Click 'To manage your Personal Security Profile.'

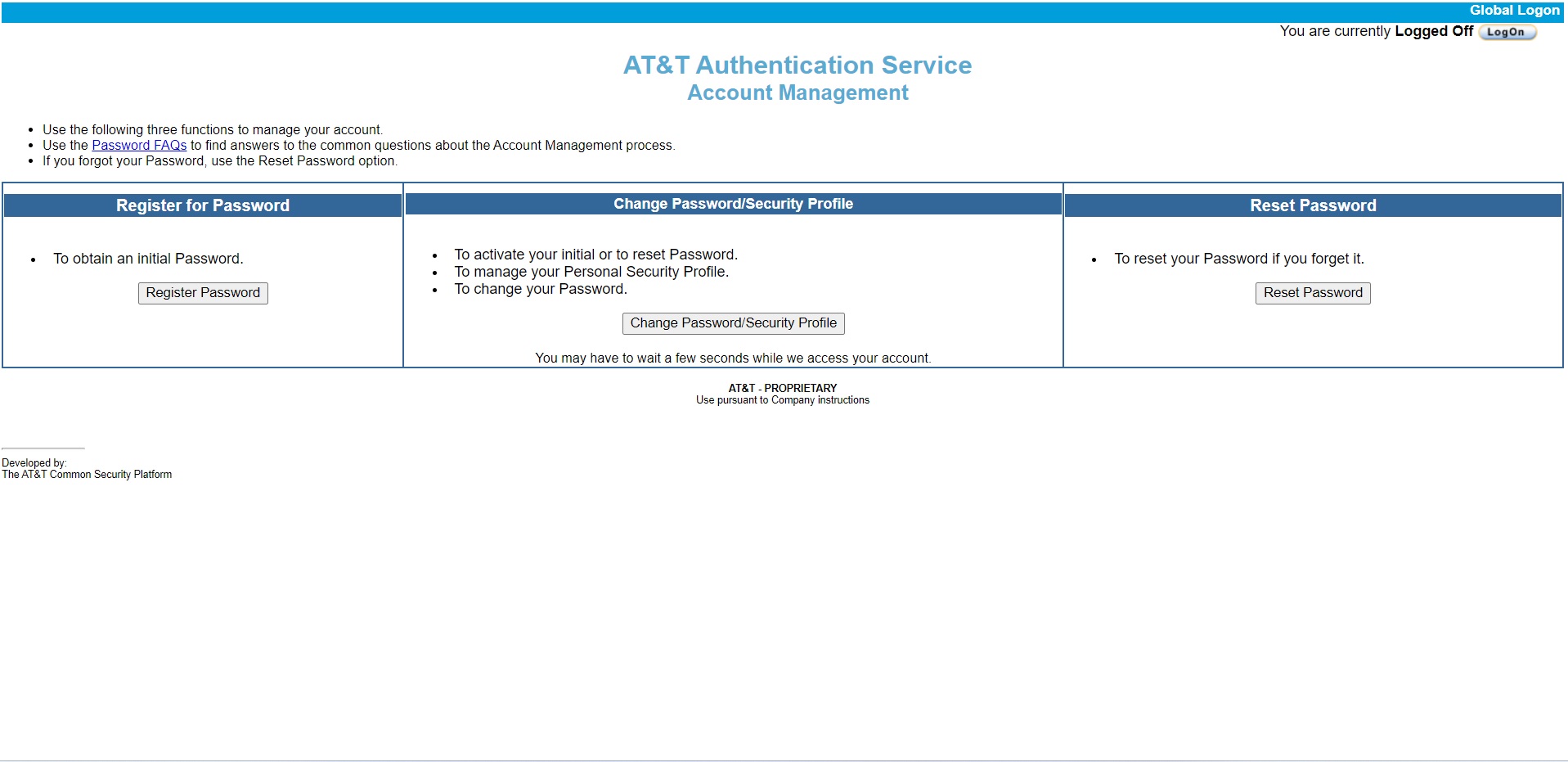591,272
